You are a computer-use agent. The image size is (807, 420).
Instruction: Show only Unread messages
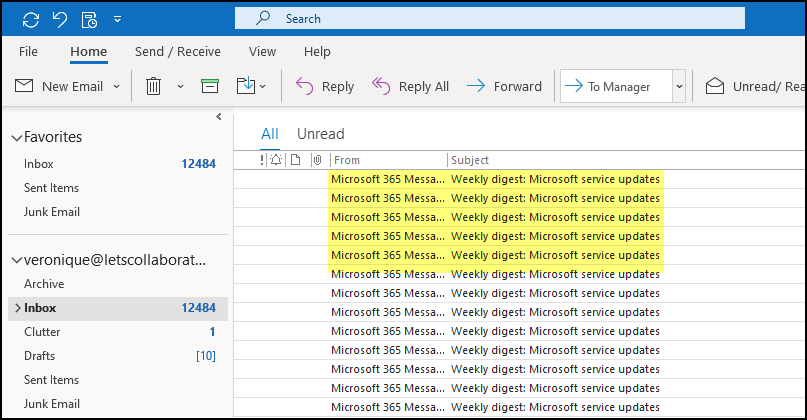pos(320,134)
